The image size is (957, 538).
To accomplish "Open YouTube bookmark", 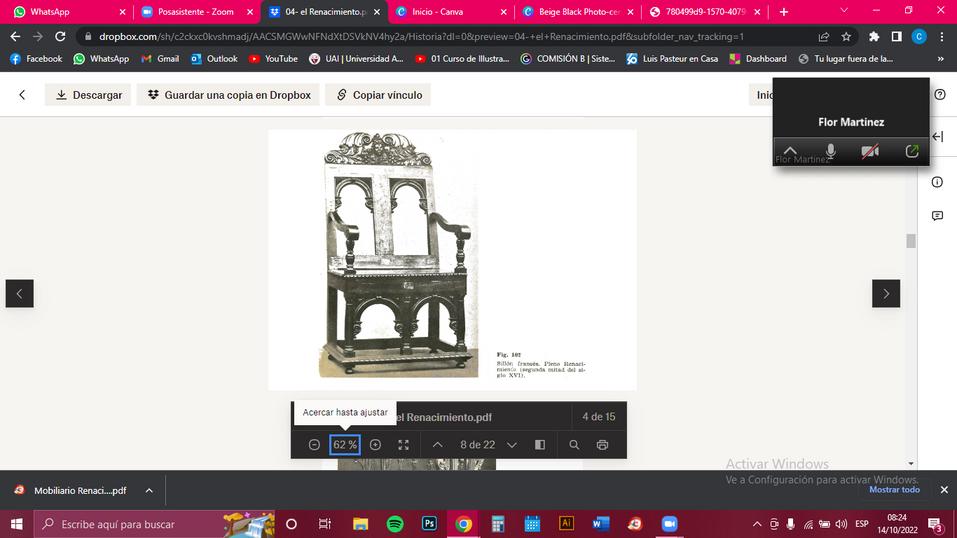I will [273, 59].
